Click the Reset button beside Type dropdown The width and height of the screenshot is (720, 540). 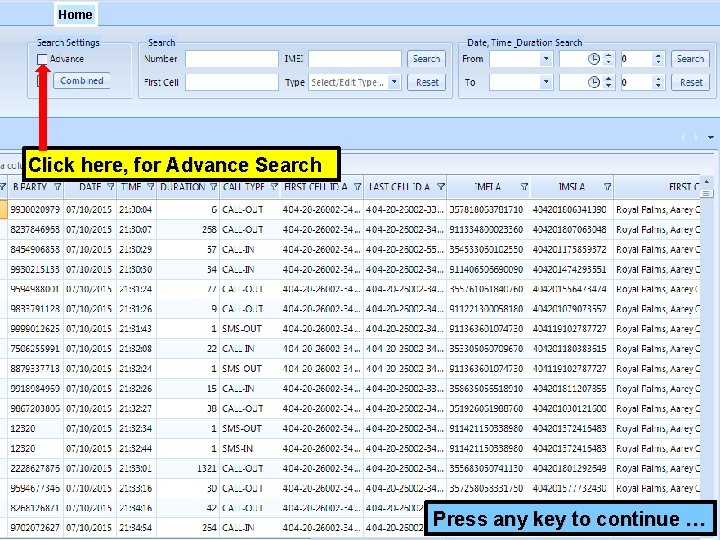427,82
